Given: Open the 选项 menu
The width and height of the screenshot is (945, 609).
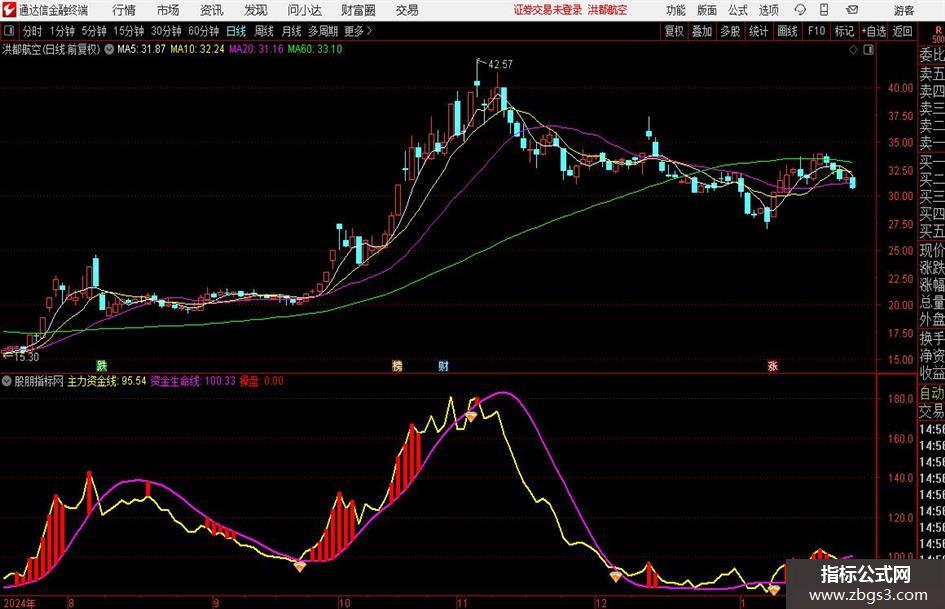Looking at the screenshot, I should (x=768, y=10).
